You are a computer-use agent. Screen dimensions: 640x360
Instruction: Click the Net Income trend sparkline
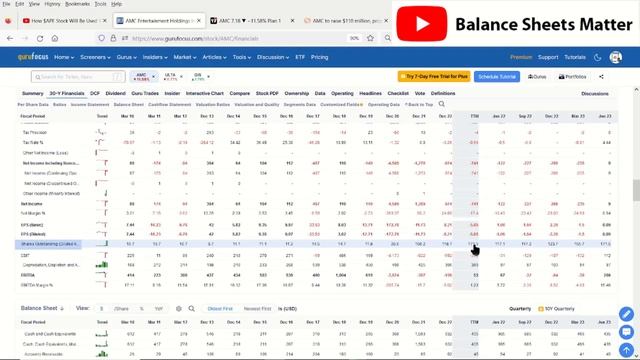tap(102, 203)
